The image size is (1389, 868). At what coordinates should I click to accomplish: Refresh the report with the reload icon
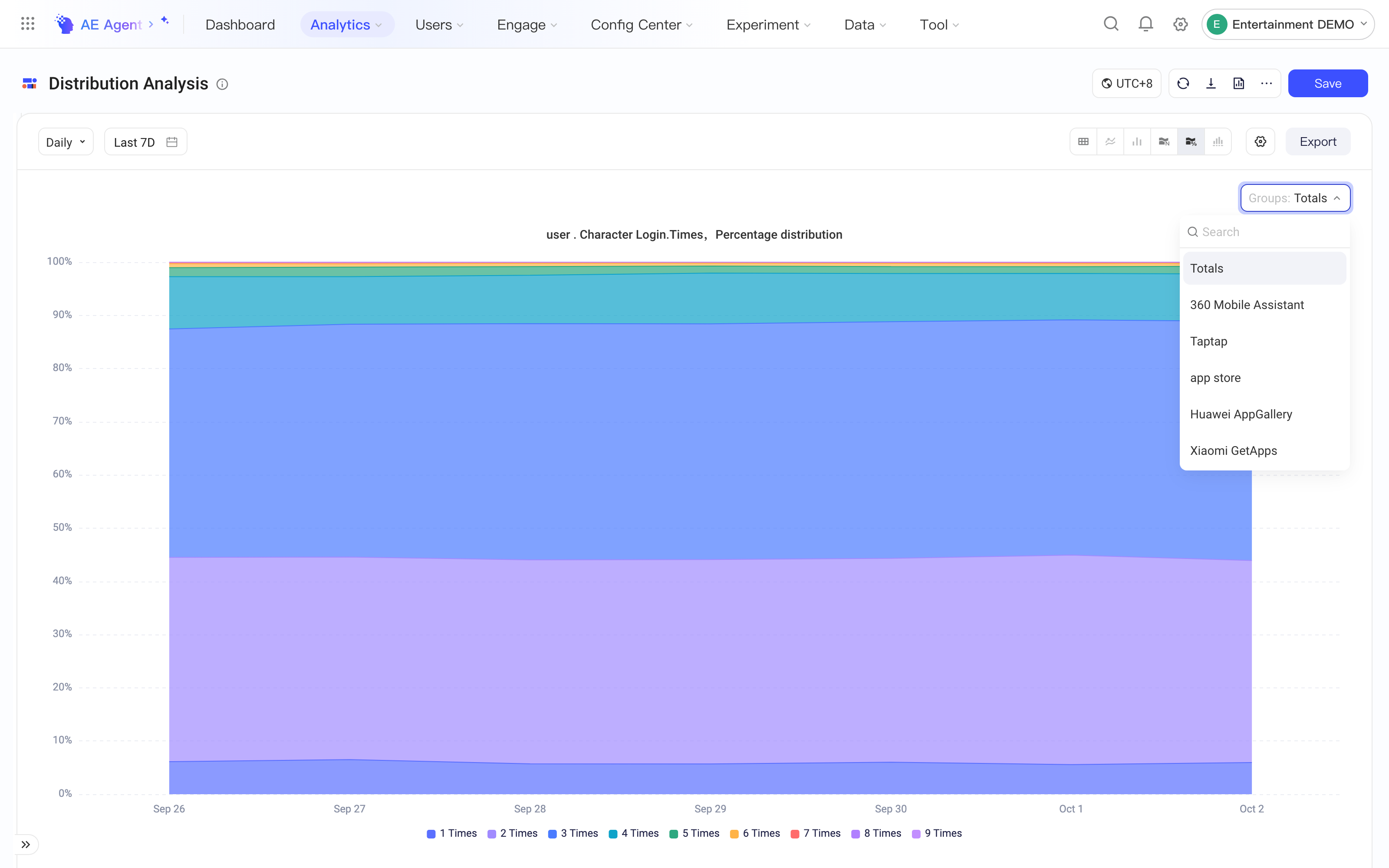point(1183,84)
